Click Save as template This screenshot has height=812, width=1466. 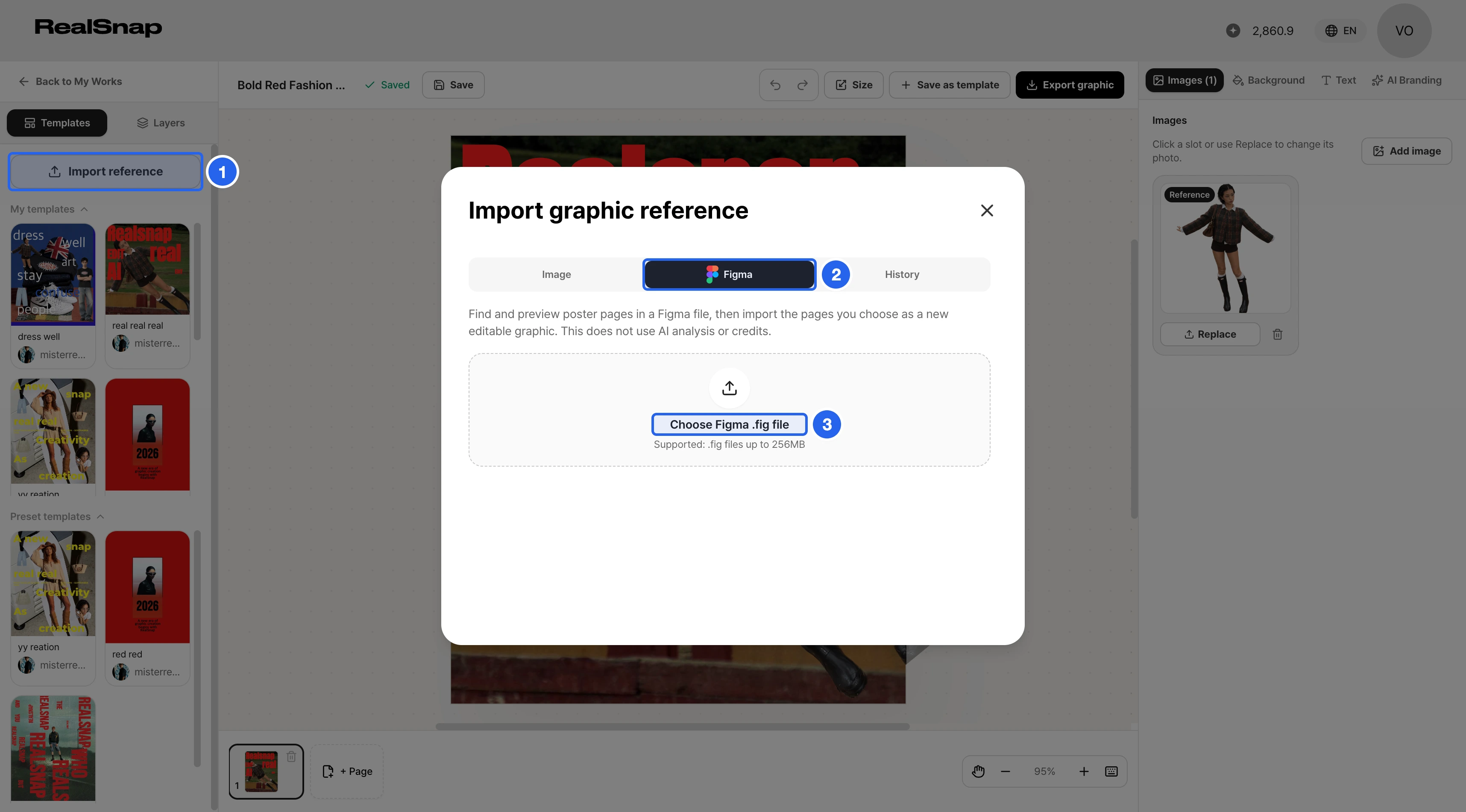click(x=949, y=85)
